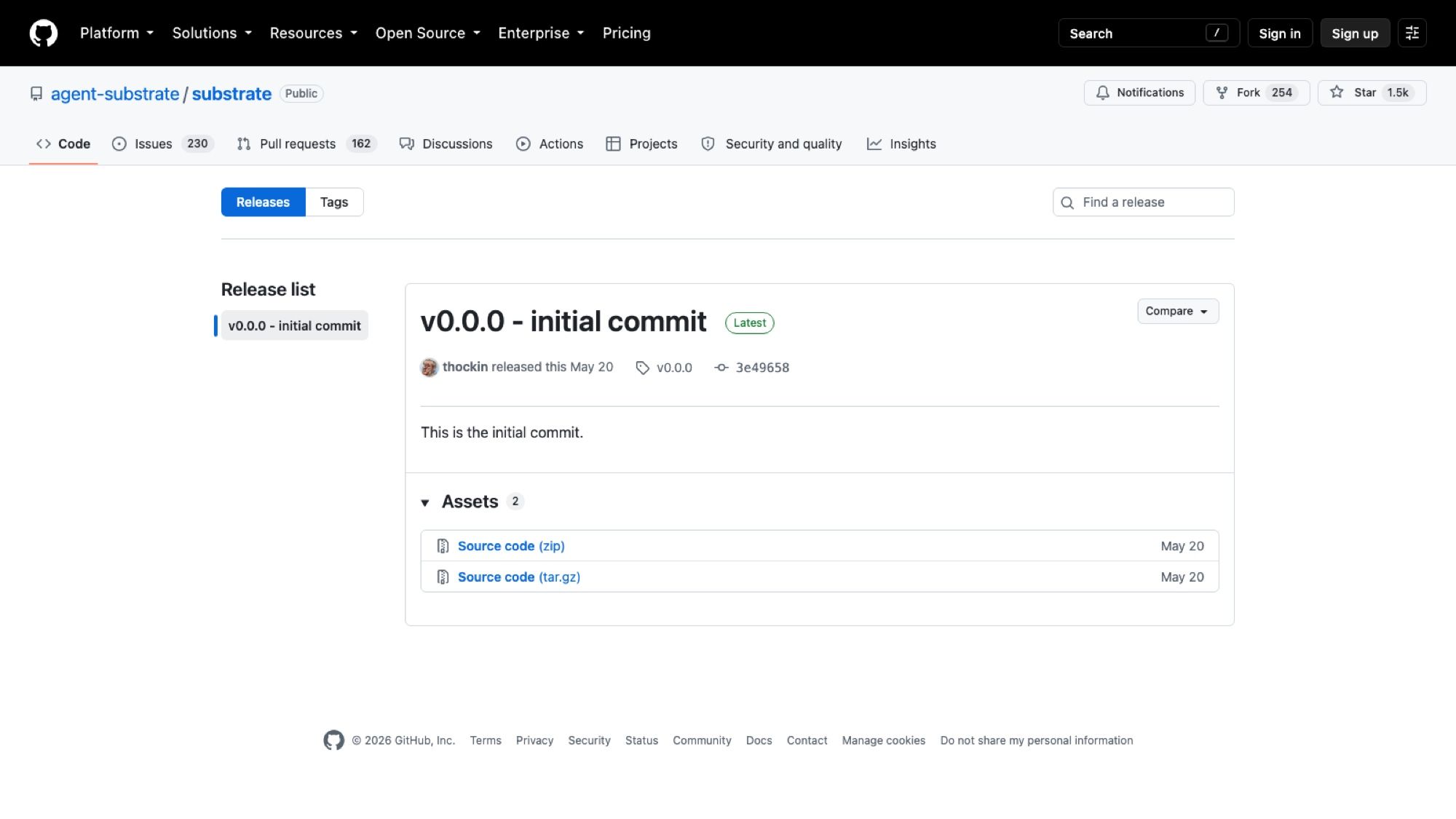Click the fork icon
Screen dimensions: 1456x819
(x=1222, y=92)
